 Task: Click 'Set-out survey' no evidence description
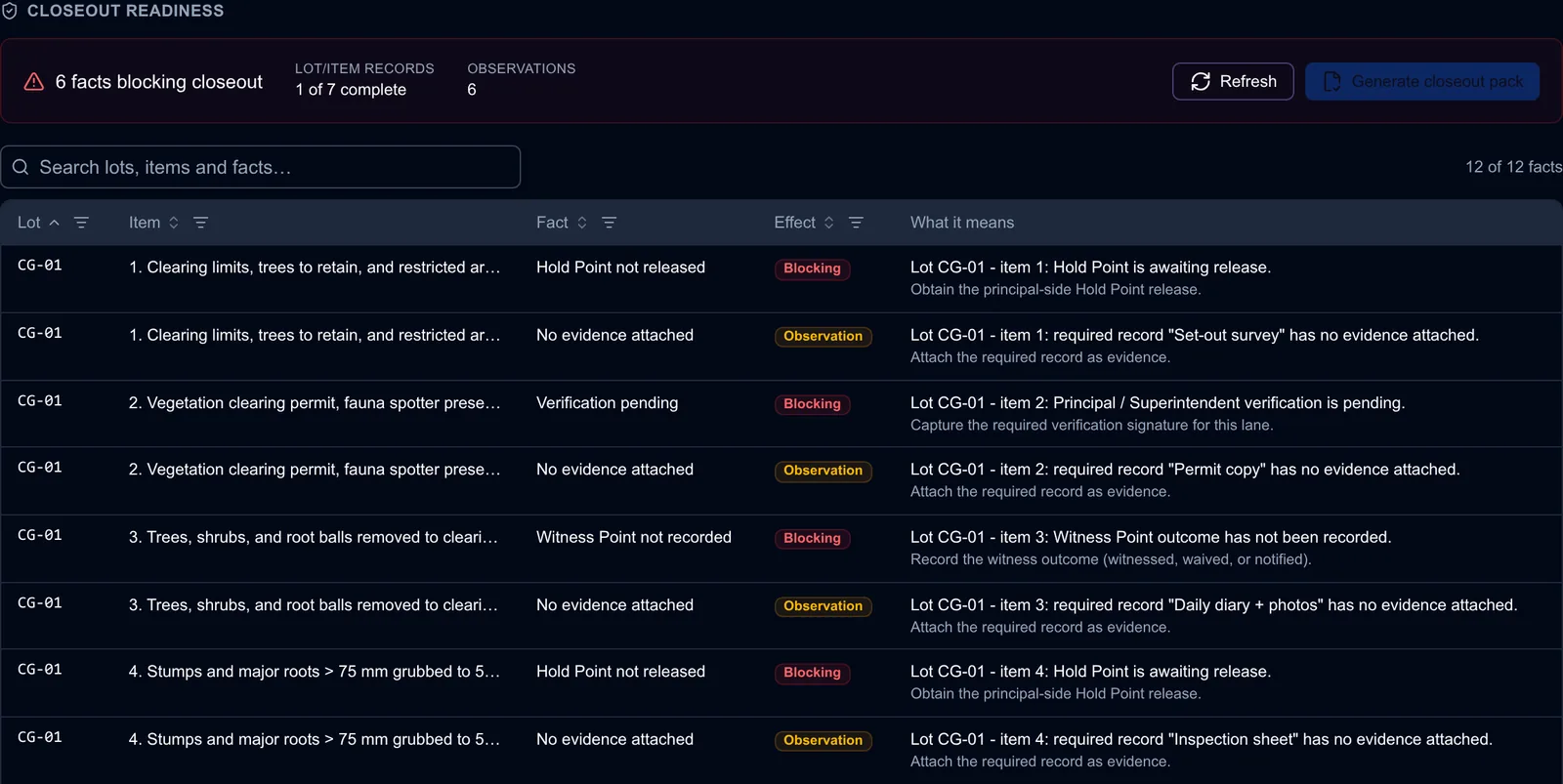tap(1195, 335)
